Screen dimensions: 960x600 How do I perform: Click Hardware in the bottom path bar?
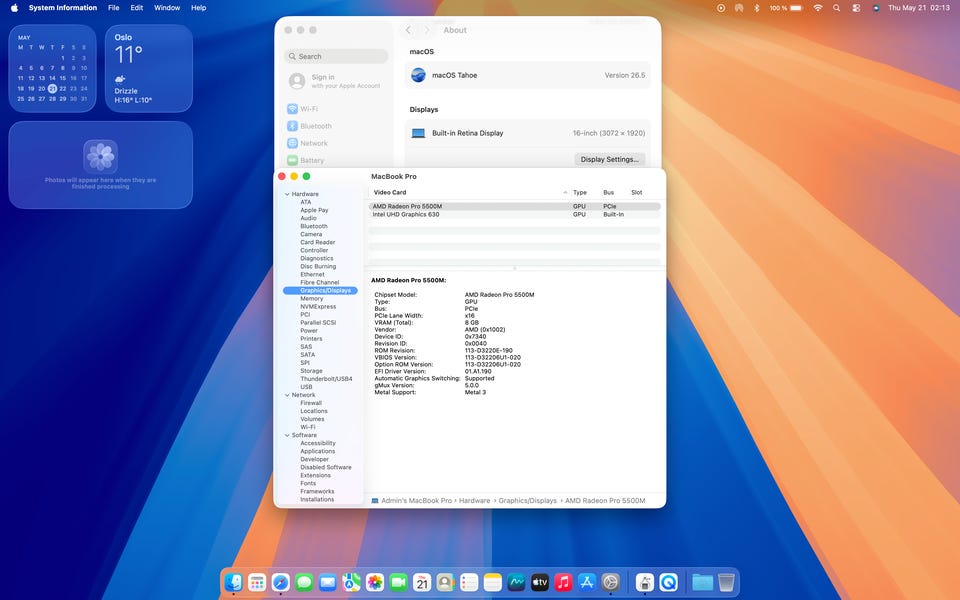click(x=474, y=501)
